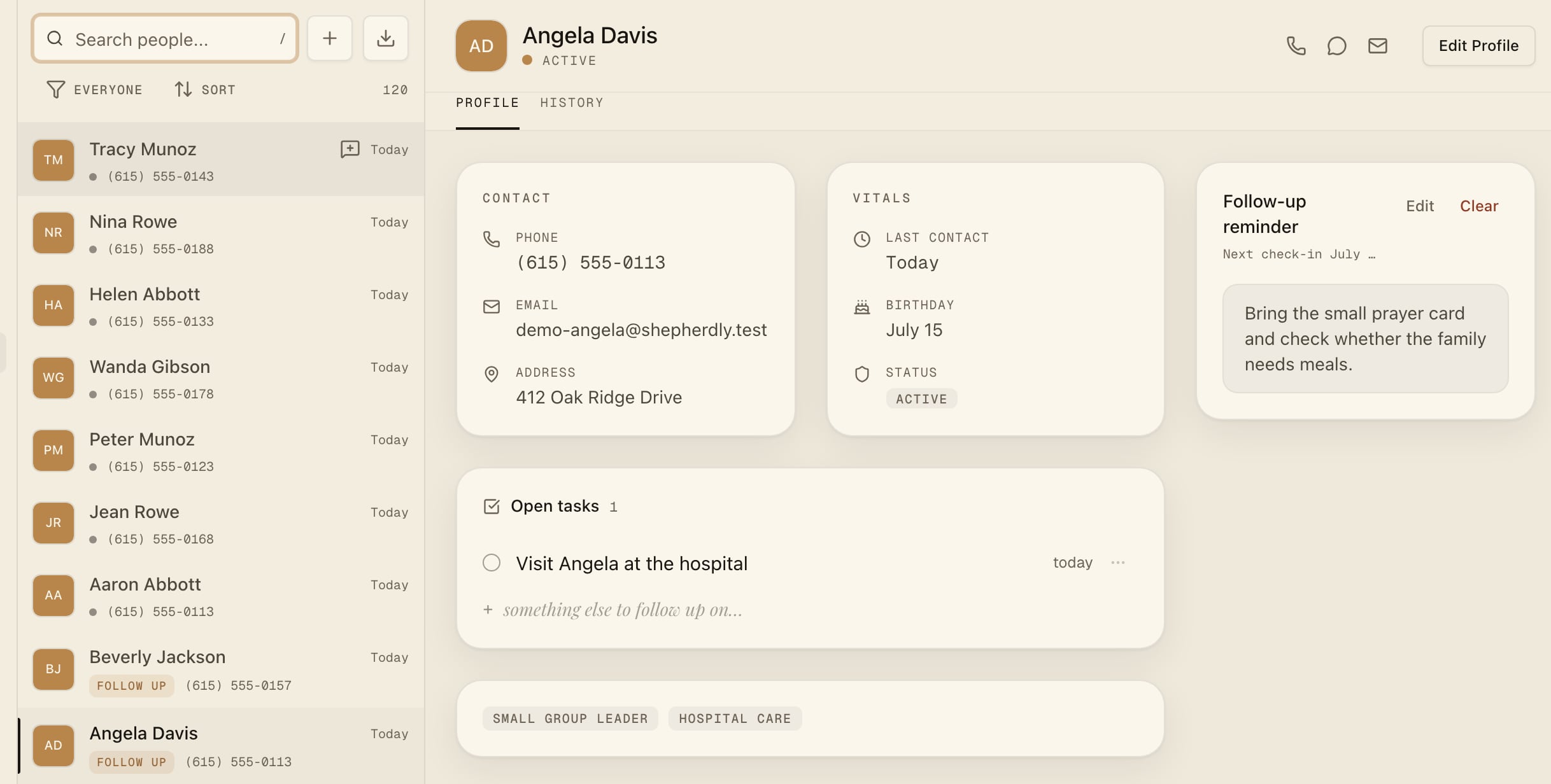Click the Next check-in July text
1551x784 pixels.
[x=1299, y=254]
